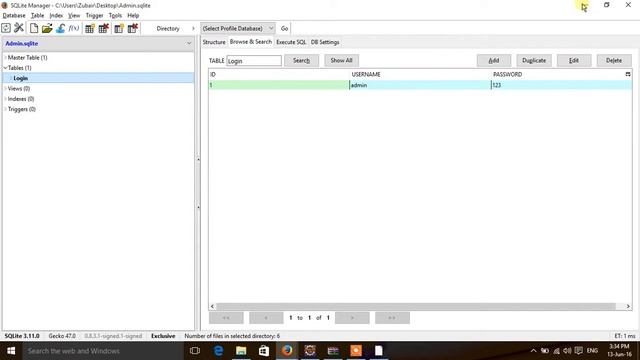This screenshot has height=360, width=640.
Task: Open the Select Profile Database dropdown
Action: coord(238,29)
